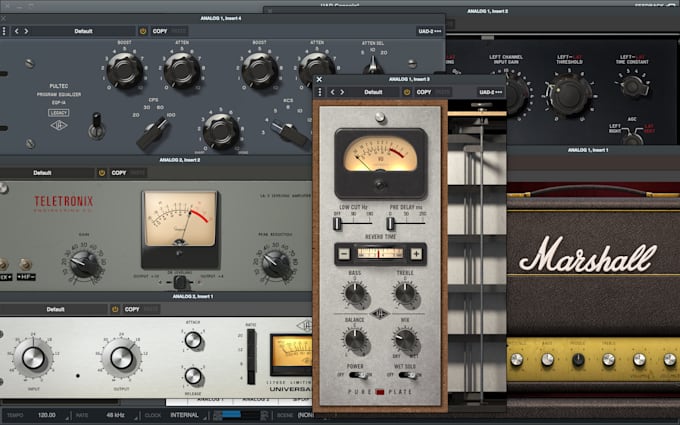Toggle the Pultec plugin power icon

click(x=143, y=31)
